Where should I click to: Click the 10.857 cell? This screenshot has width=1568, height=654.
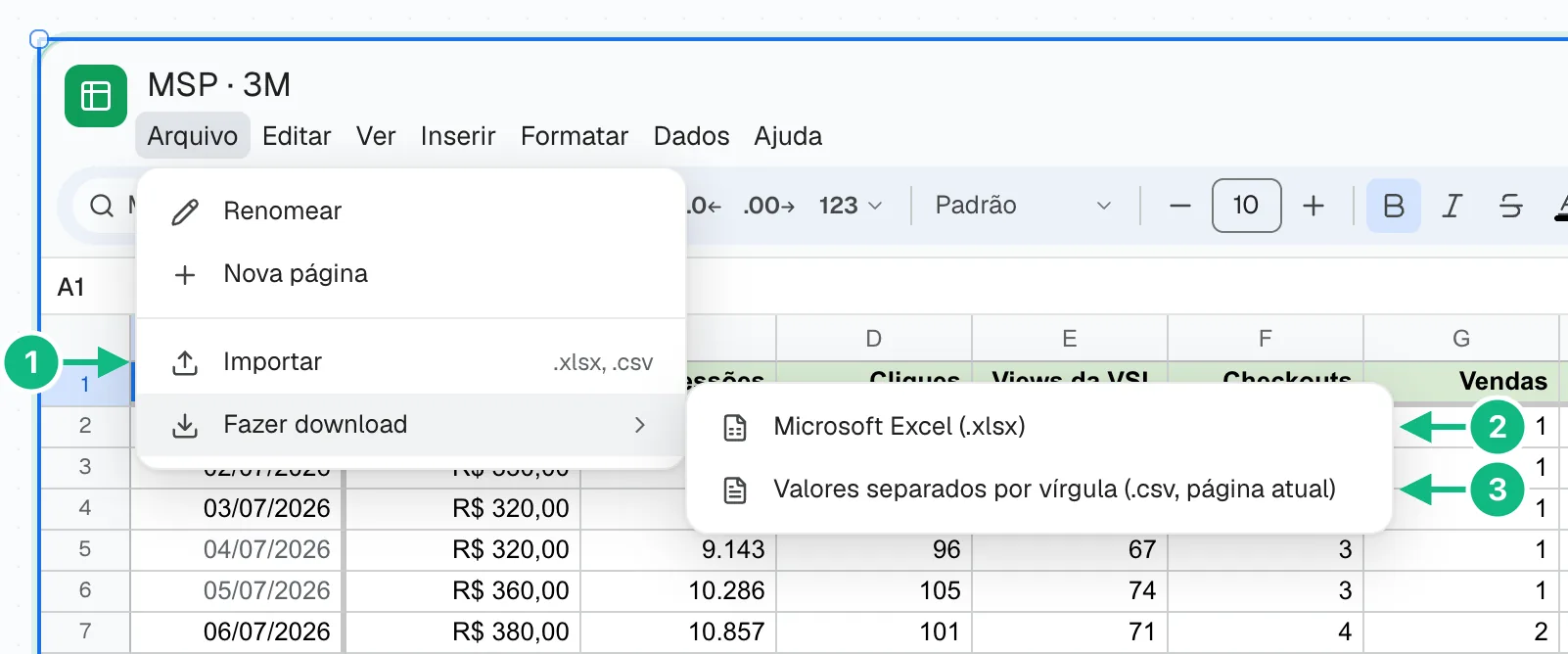(x=678, y=631)
